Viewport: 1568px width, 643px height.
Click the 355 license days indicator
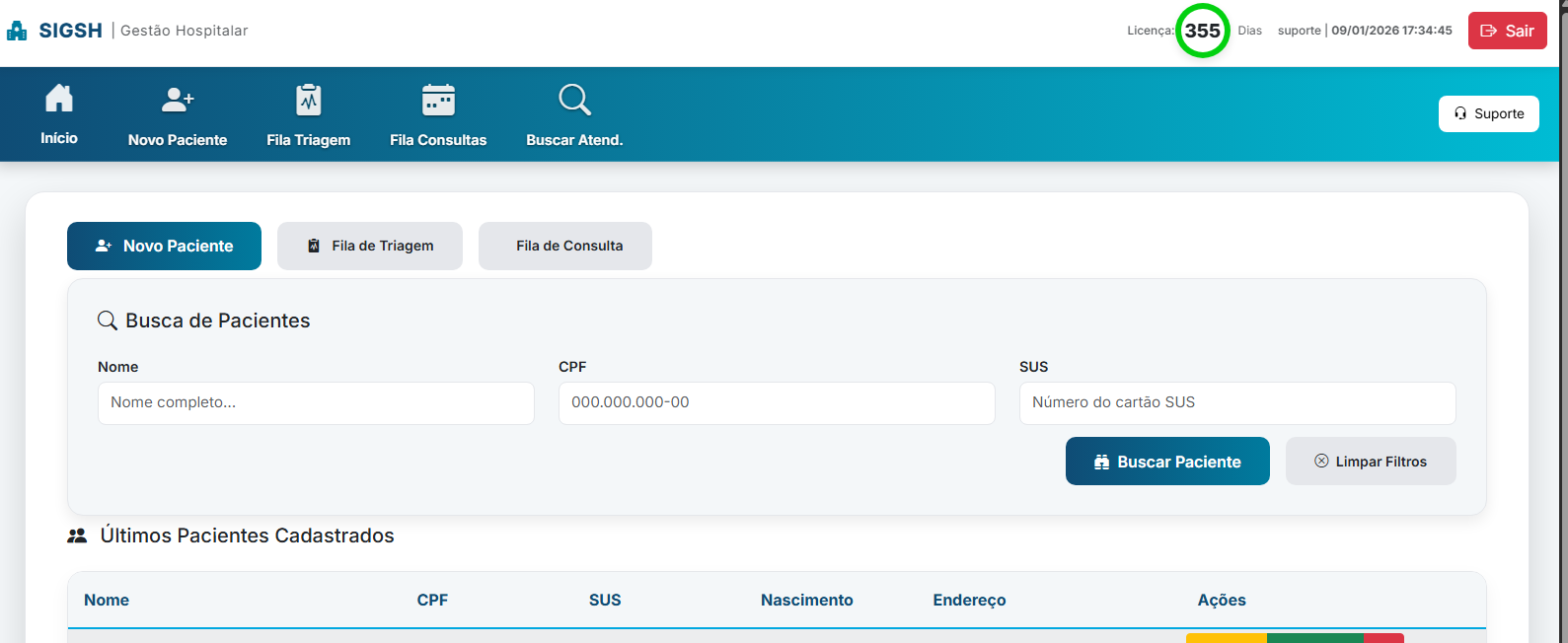click(x=1202, y=31)
